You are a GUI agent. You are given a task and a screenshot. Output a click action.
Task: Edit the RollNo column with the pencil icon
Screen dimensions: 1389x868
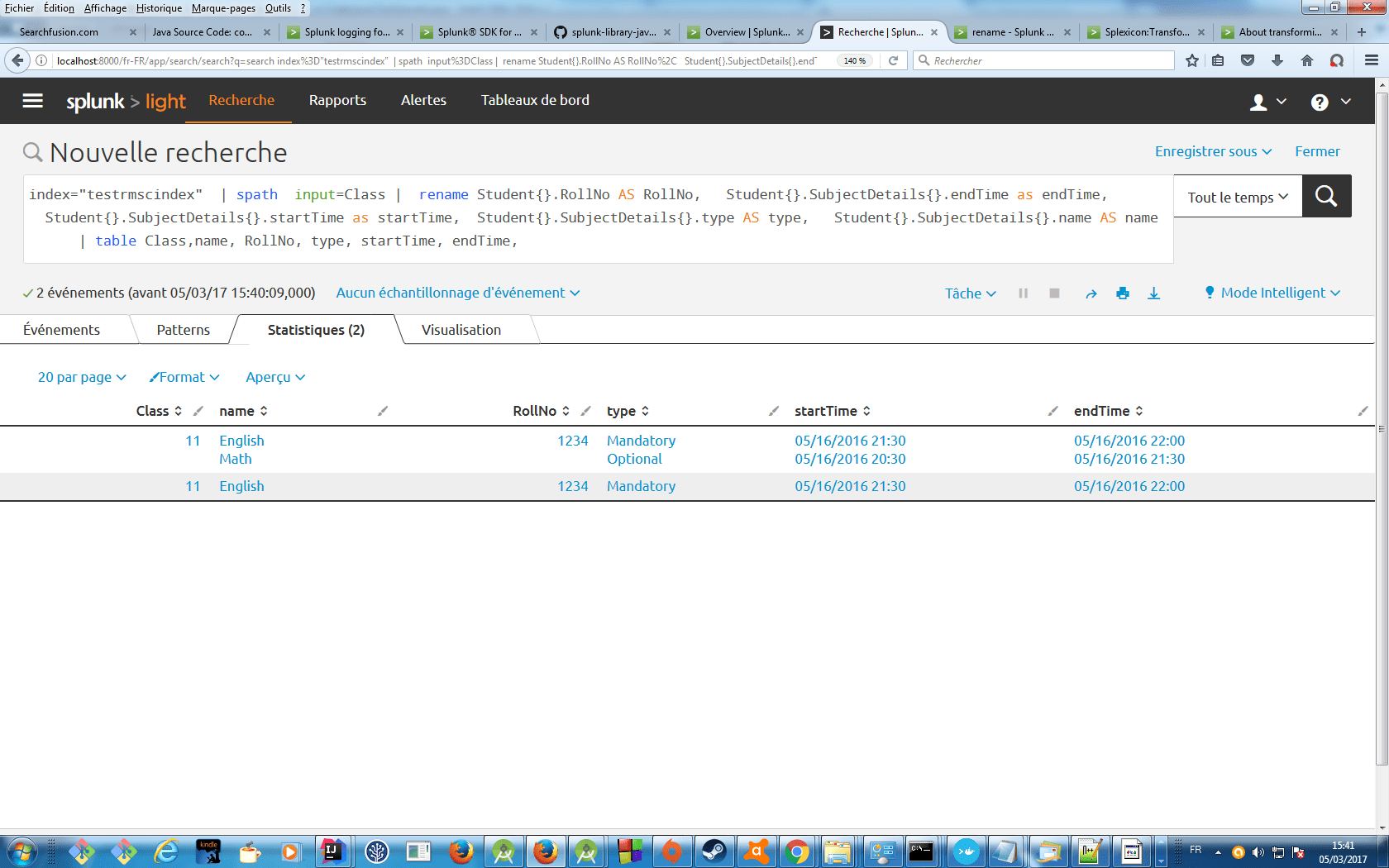click(586, 410)
